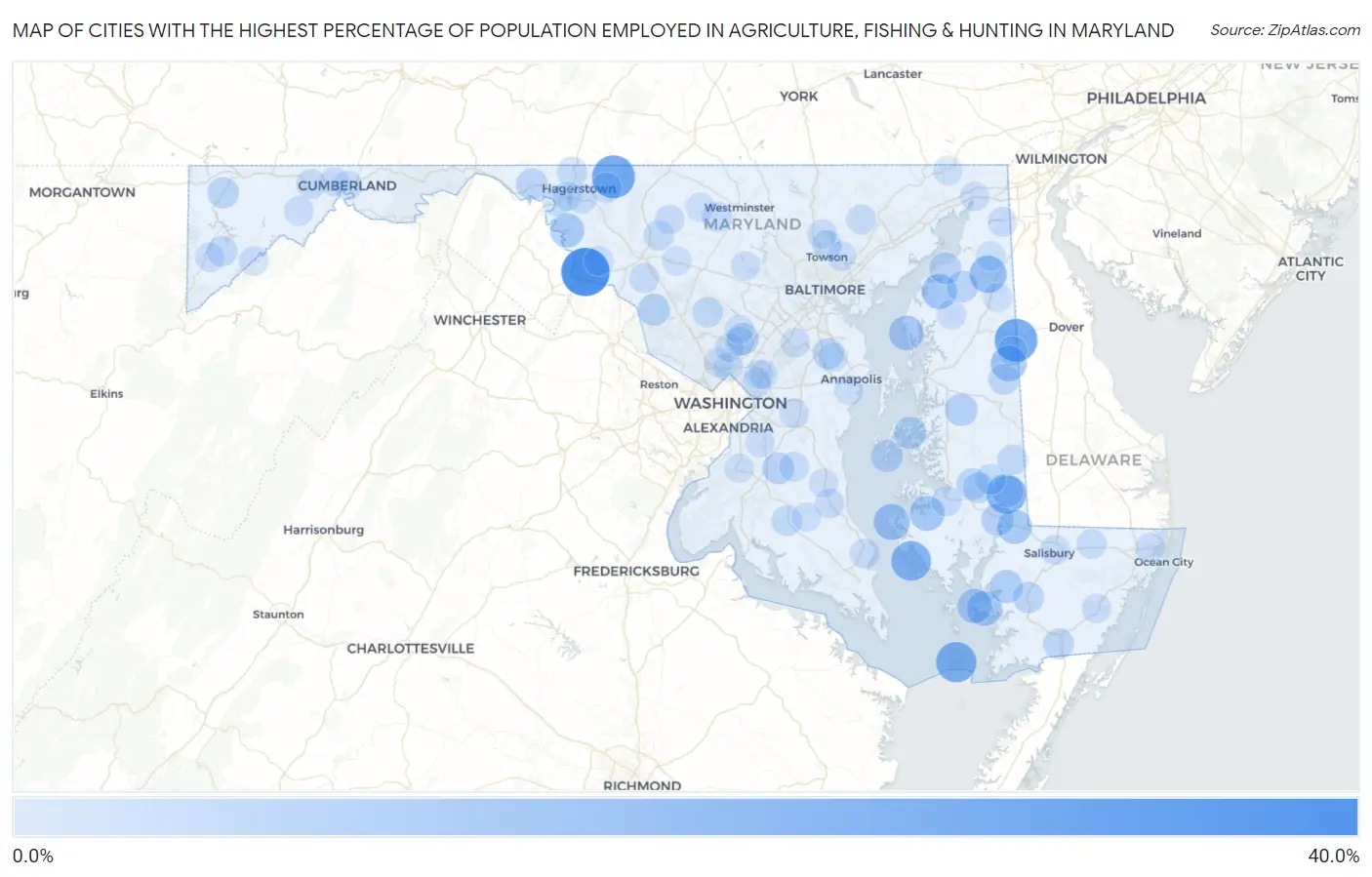1372x877 pixels.
Task: Click the RICHMOND city label
Action: click(642, 785)
